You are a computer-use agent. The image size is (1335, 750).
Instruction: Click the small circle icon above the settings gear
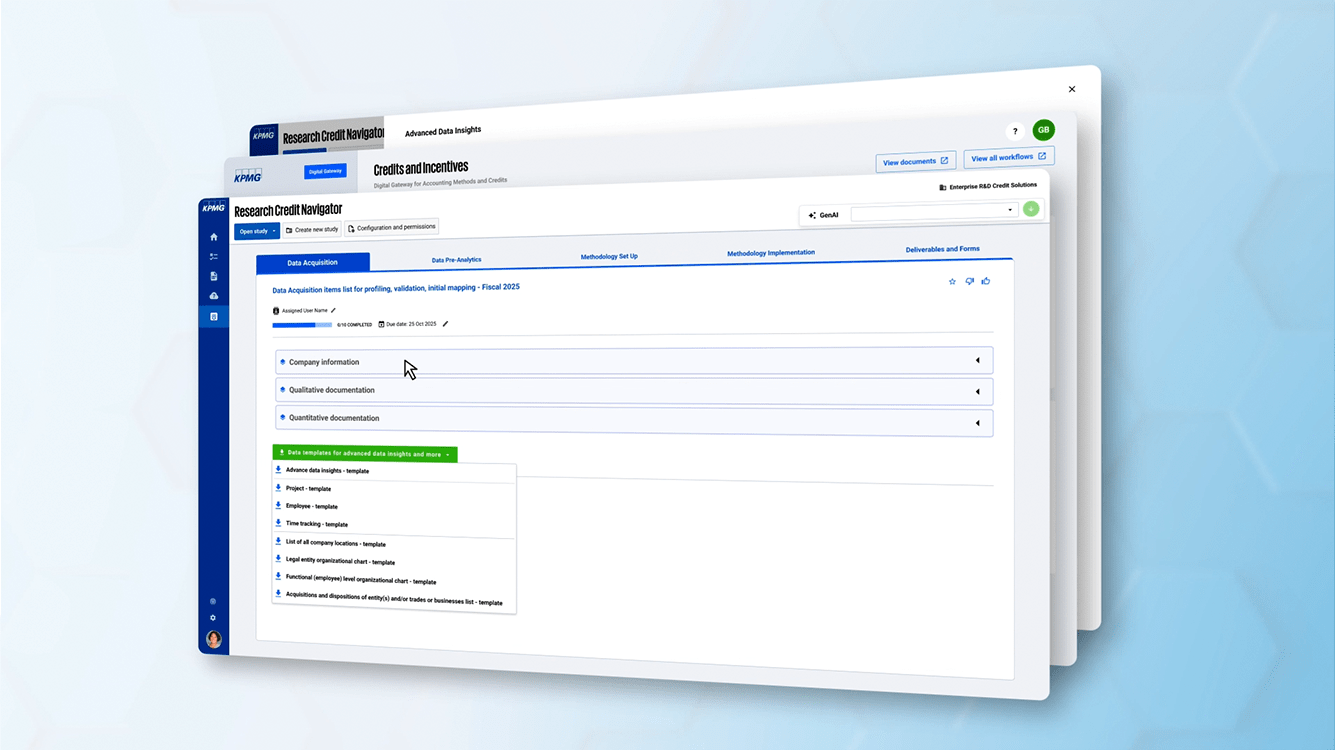[213, 601]
